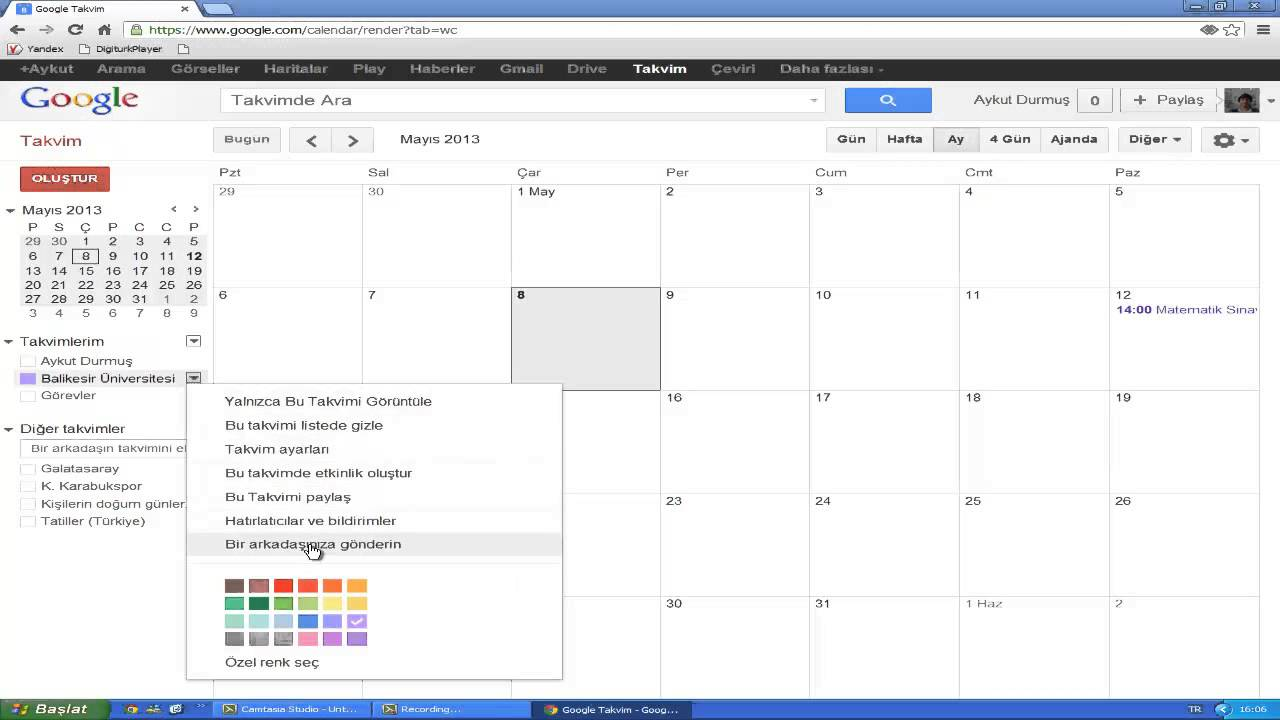Toggle Kişilerin doğum günleri calendar
The width and height of the screenshot is (1280, 720).
click(28, 504)
